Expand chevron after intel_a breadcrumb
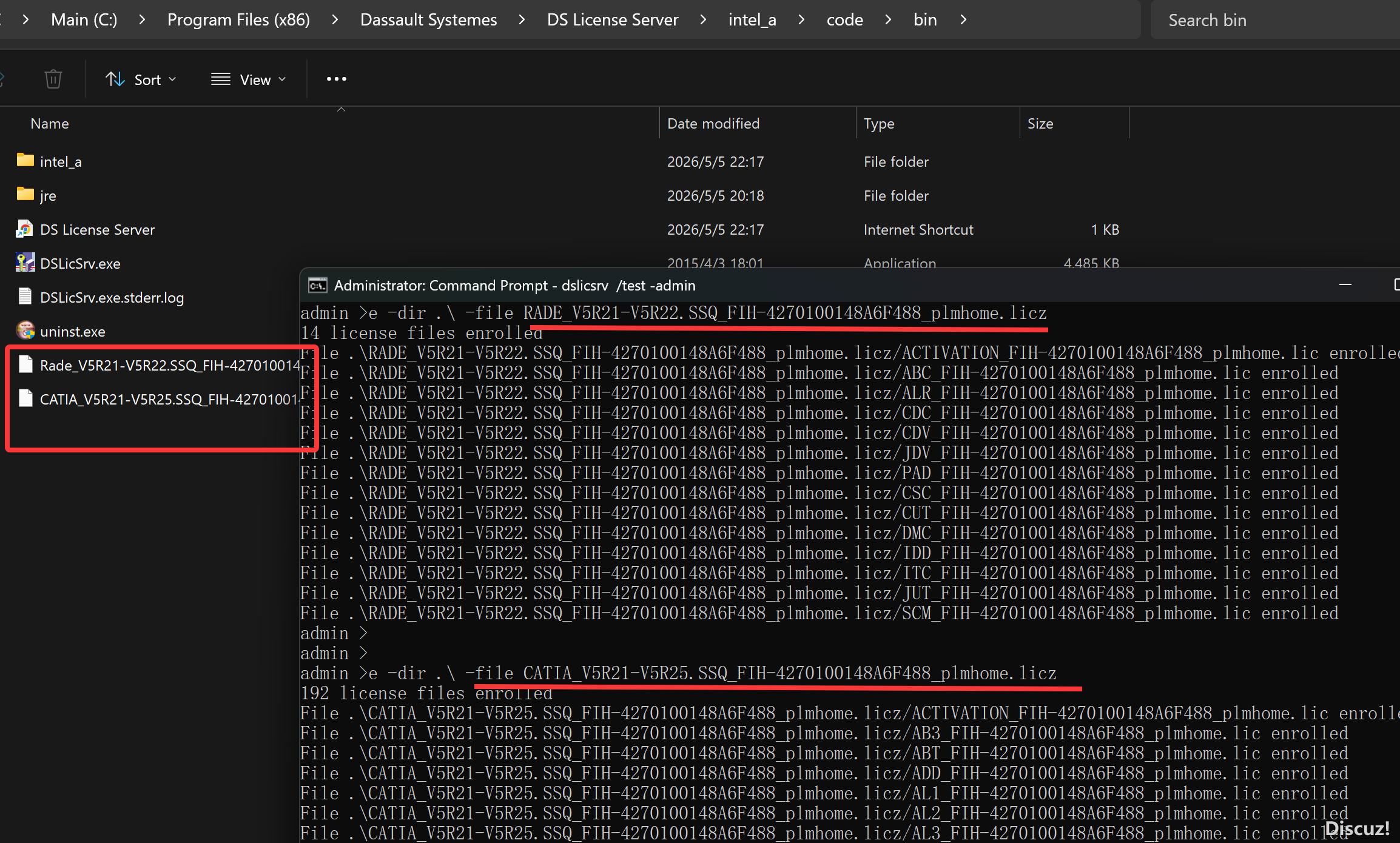 (x=801, y=20)
